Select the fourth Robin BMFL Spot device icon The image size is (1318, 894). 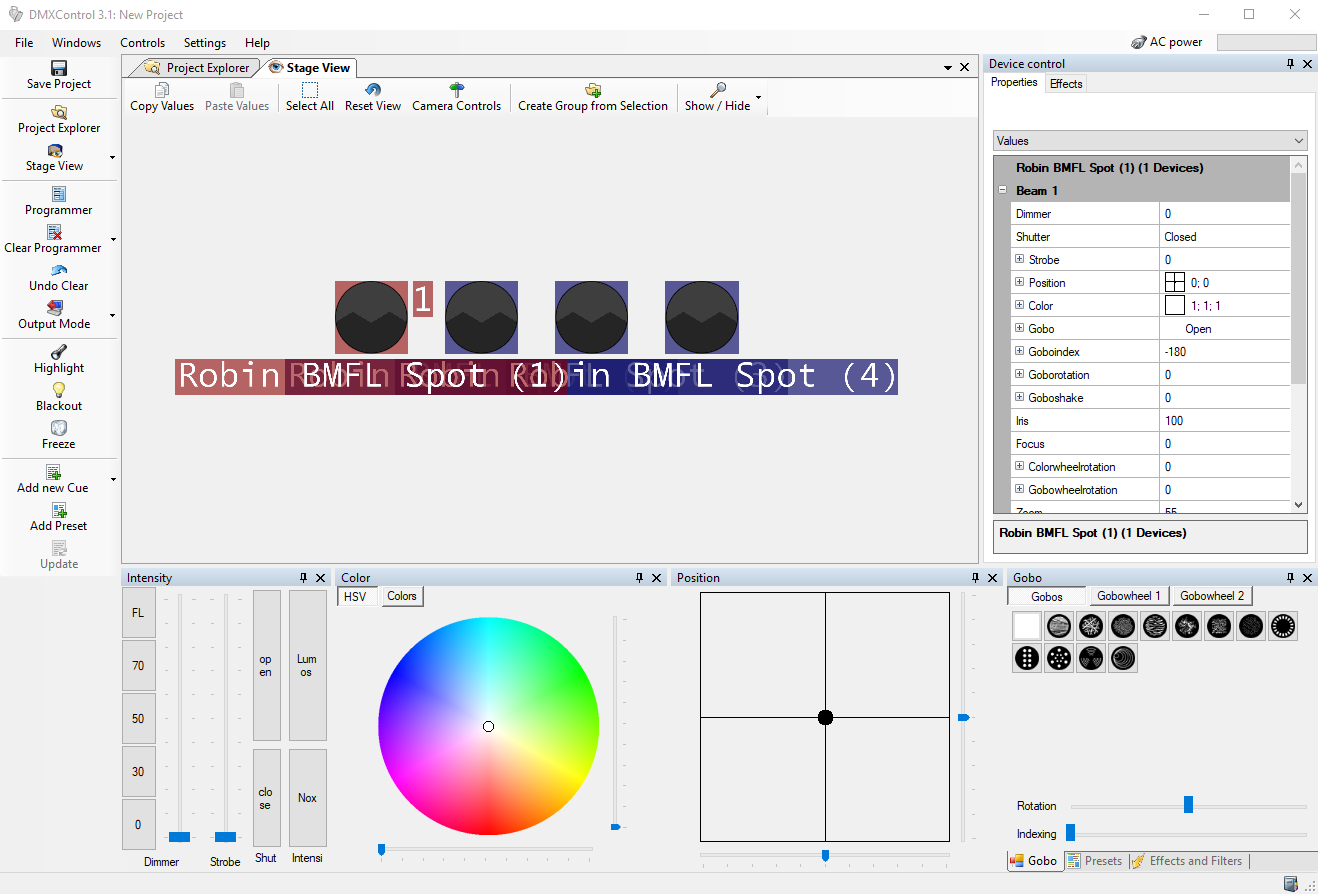[x=701, y=317]
